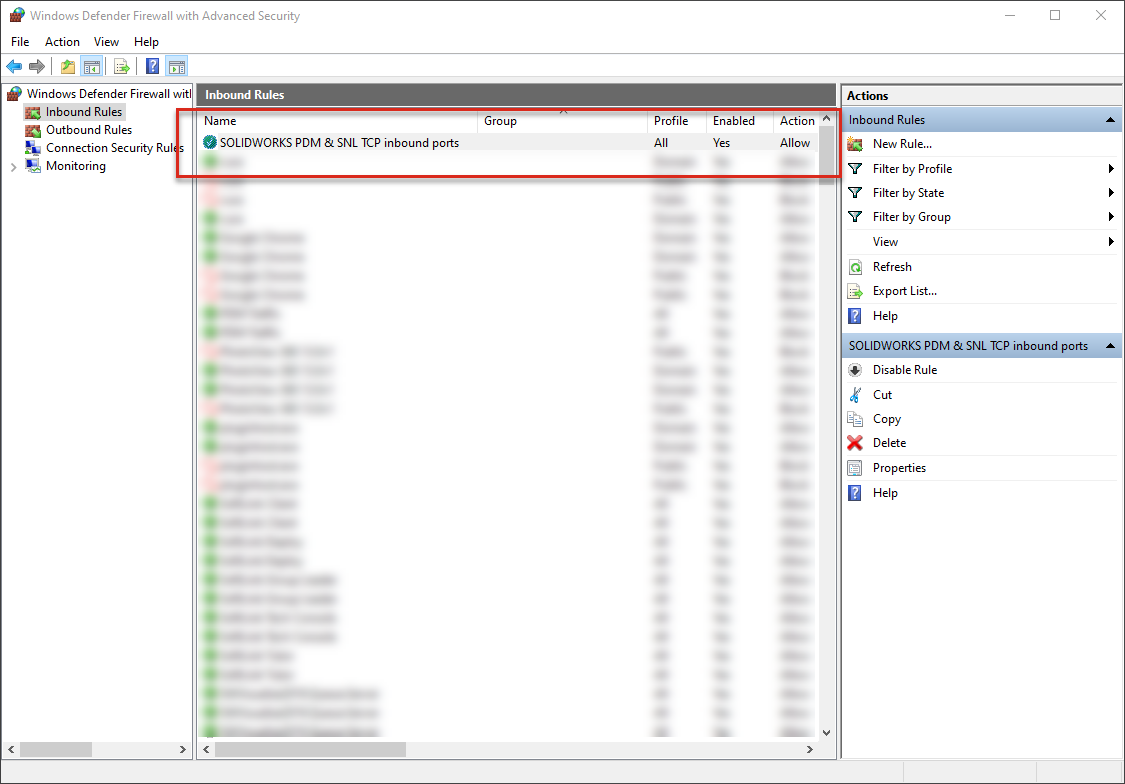1125x784 pixels.
Task: Click the rules list scroll-left arrow
Action: [207, 750]
